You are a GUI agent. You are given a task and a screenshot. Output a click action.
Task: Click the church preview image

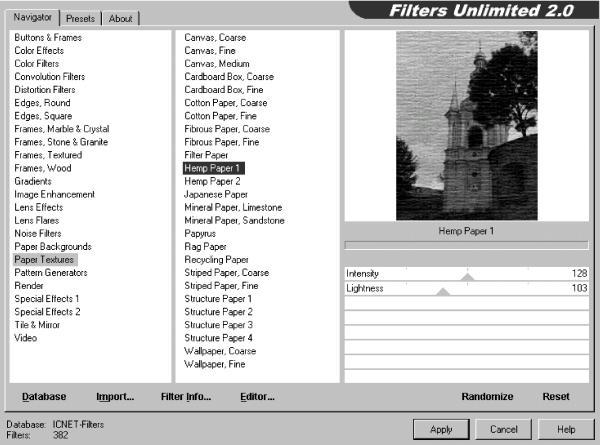click(x=466, y=125)
